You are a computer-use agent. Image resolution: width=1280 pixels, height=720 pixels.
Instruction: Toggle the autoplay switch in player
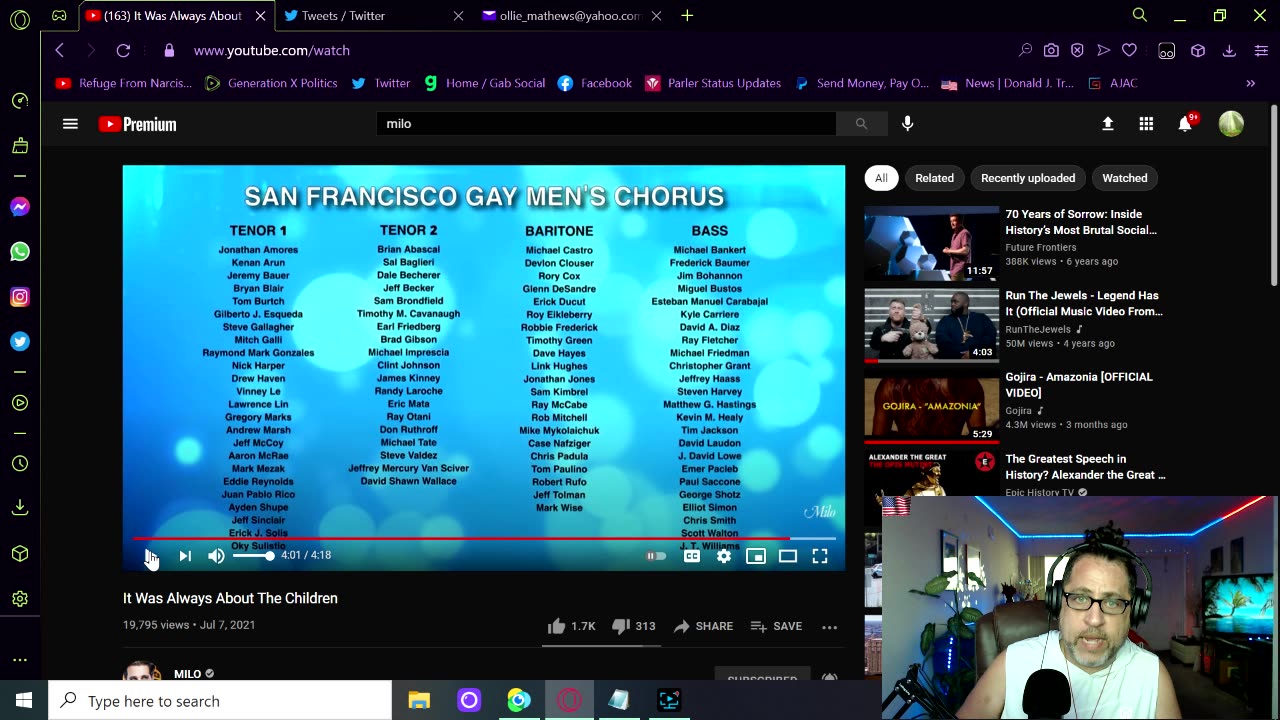coord(656,556)
